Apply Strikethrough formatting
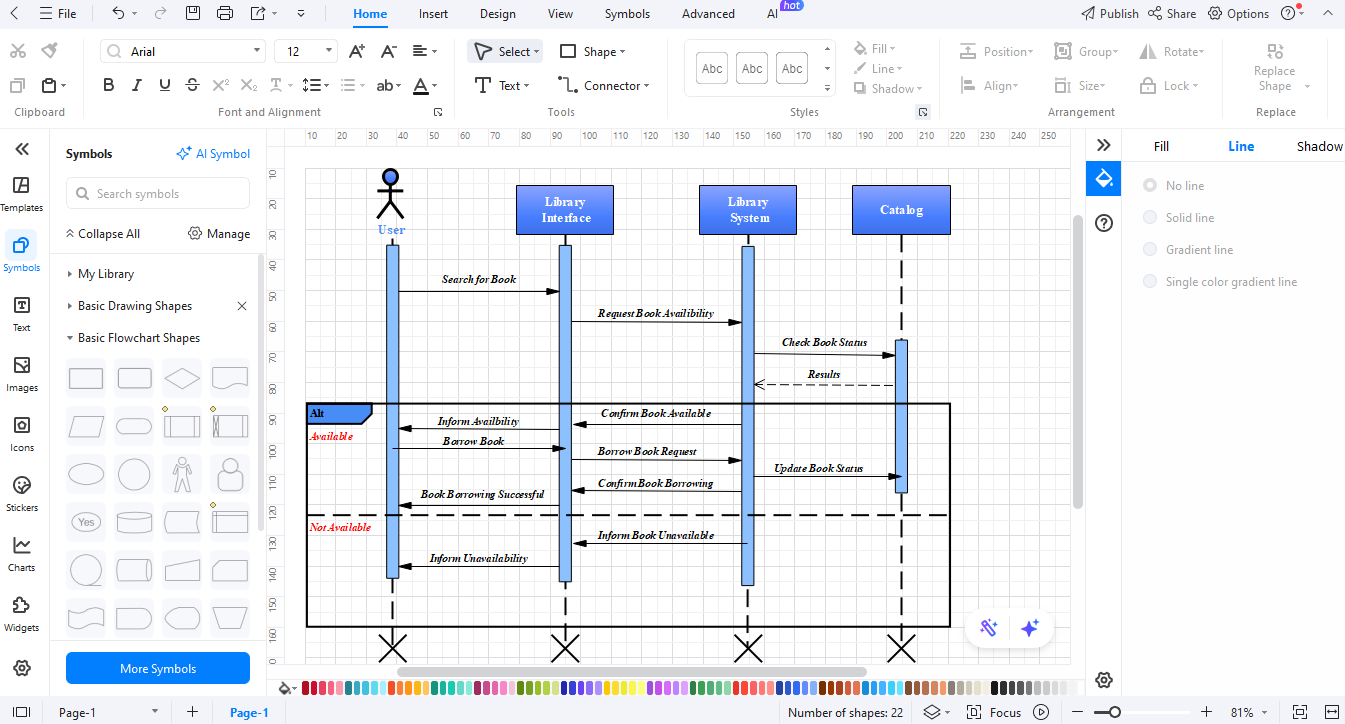The height and width of the screenshot is (724, 1345). (193, 86)
